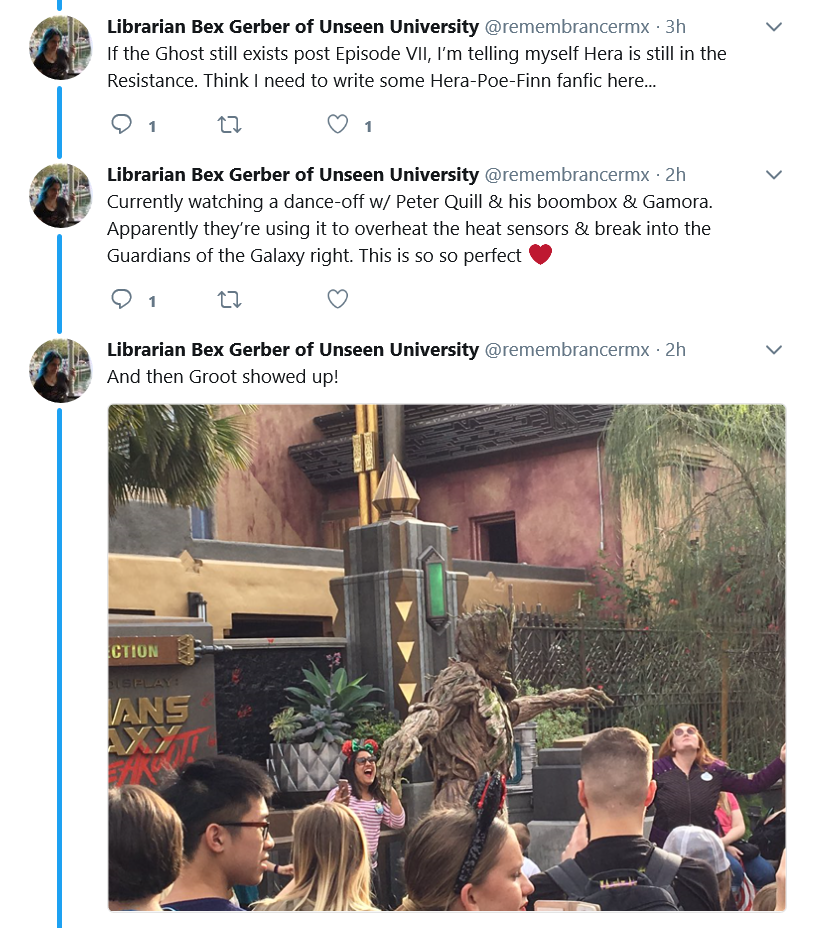This screenshot has height=928, width=817.
Task: Like the Hera-Poe-Finn fanfic tweet
Action: coord(337,124)
